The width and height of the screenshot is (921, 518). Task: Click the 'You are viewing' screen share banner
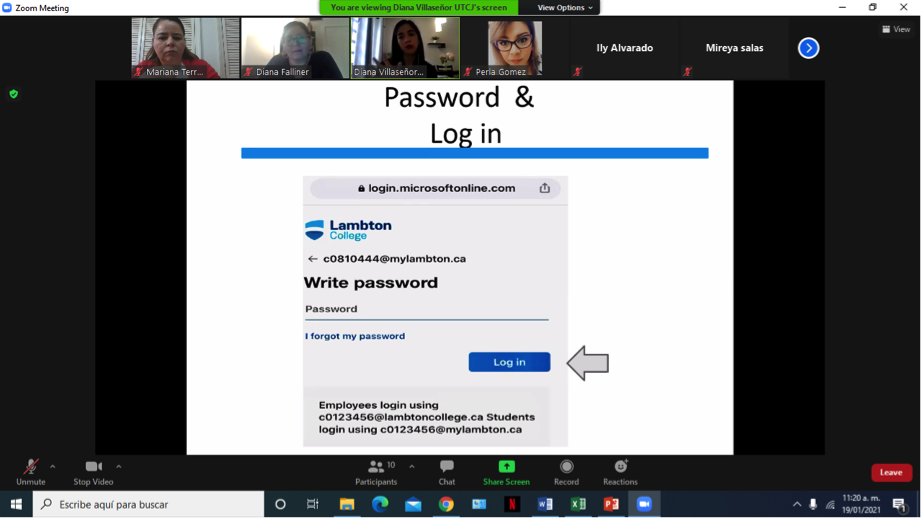[x=419, y=8]
